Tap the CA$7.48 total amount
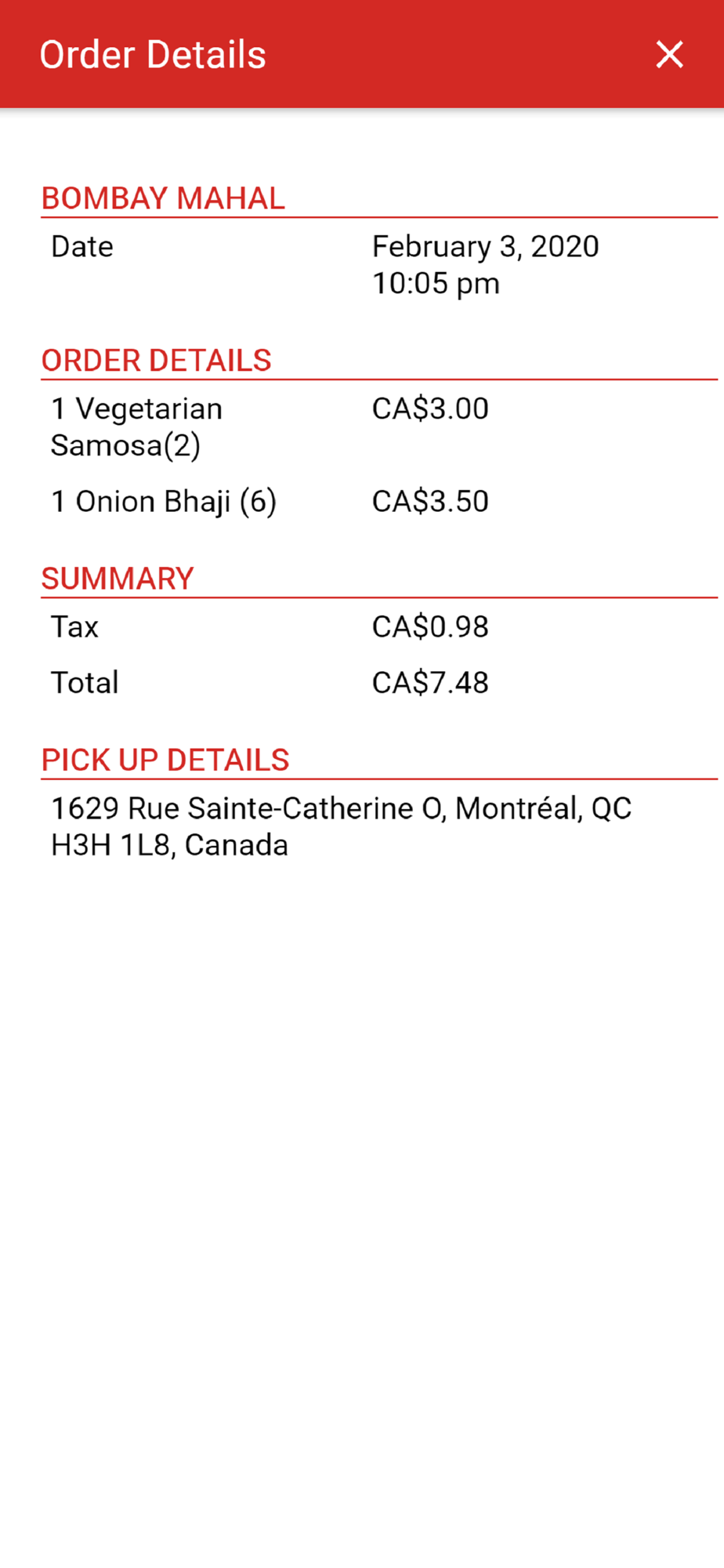 430,683
